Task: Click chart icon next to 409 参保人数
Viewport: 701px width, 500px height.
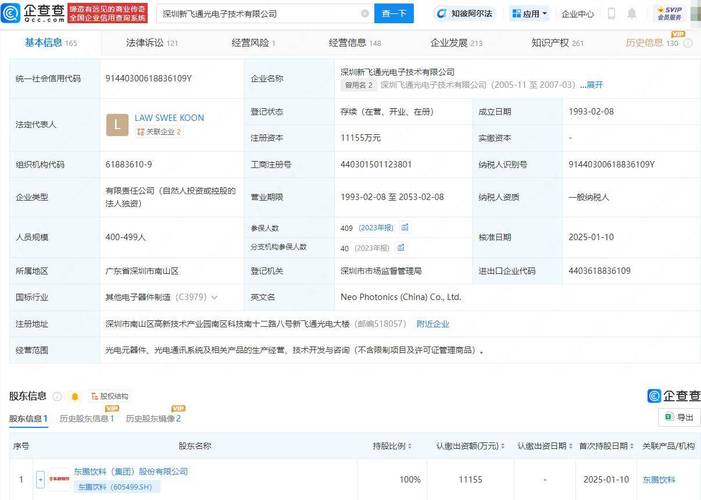Action: (405, 228)
